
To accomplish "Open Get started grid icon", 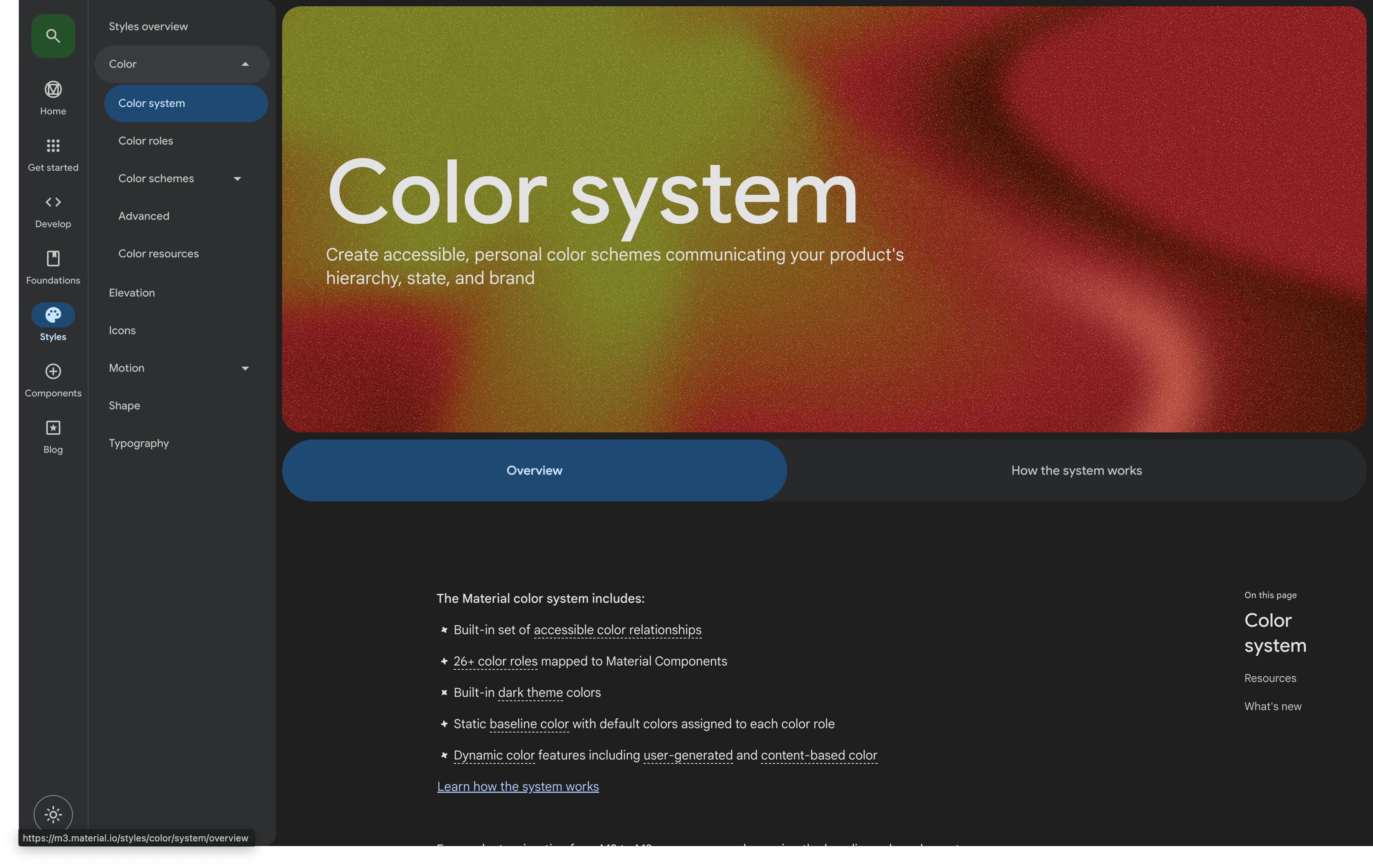I will (53, 146).
